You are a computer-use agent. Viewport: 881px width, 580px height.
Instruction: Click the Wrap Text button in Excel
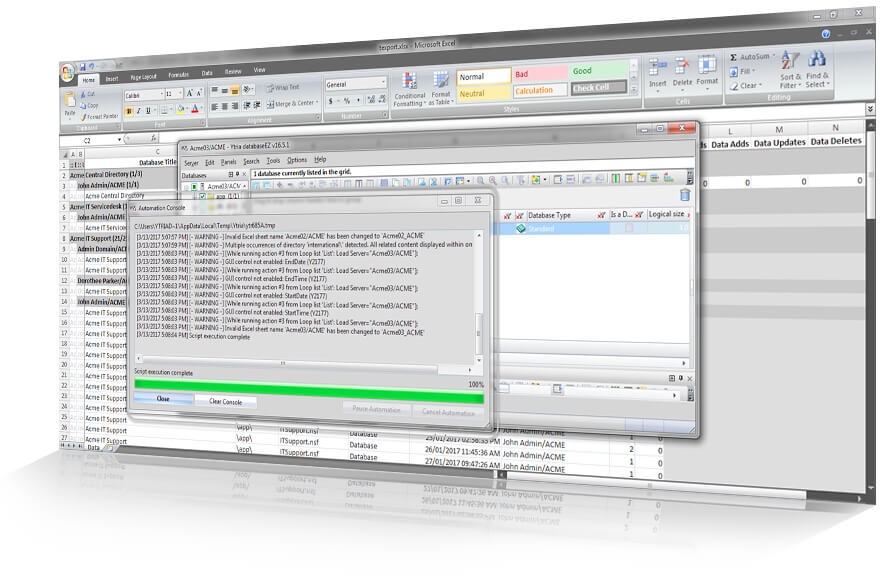click(x=283, y=88)
